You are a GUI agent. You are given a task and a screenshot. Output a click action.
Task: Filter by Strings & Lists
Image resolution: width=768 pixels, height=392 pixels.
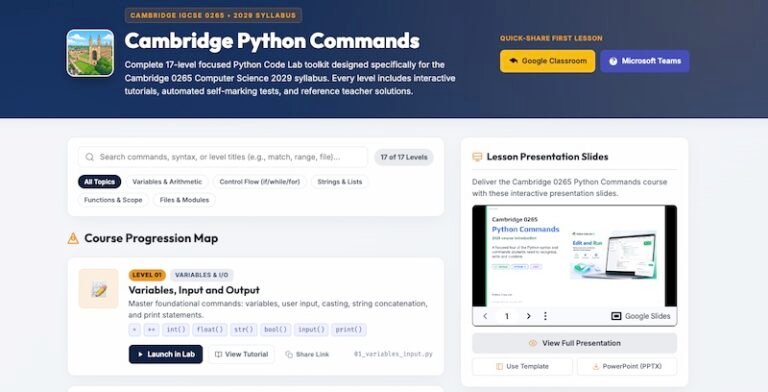click(x=340, y=182)
